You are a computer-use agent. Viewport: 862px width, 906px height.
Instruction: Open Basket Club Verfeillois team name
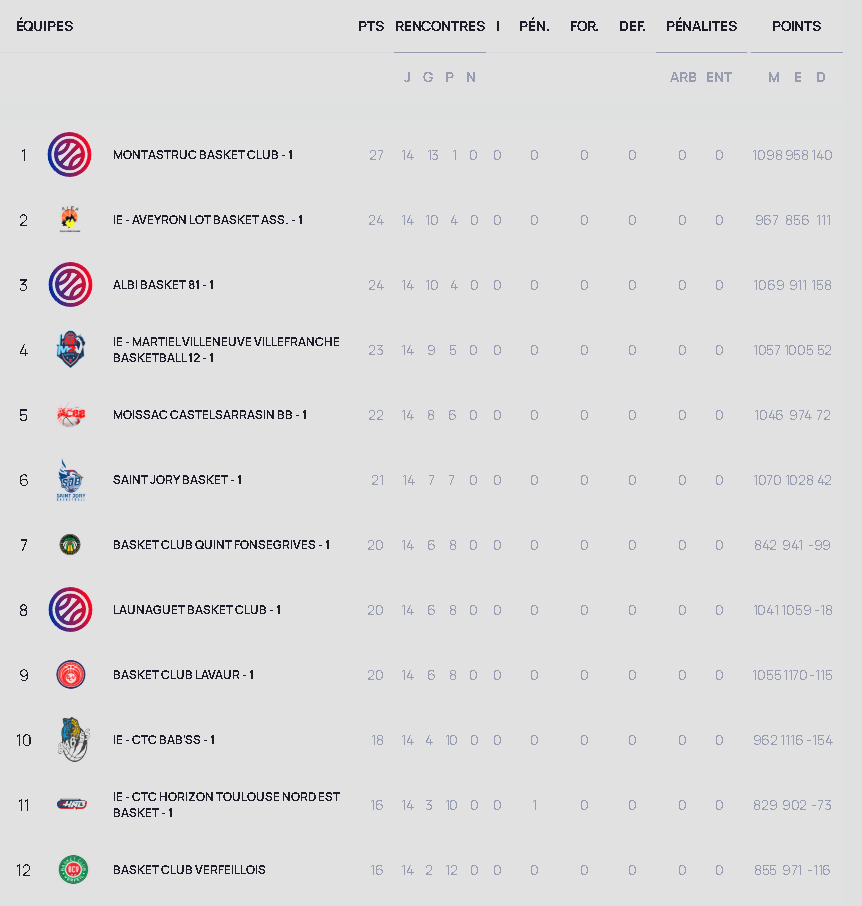(189, 870)
